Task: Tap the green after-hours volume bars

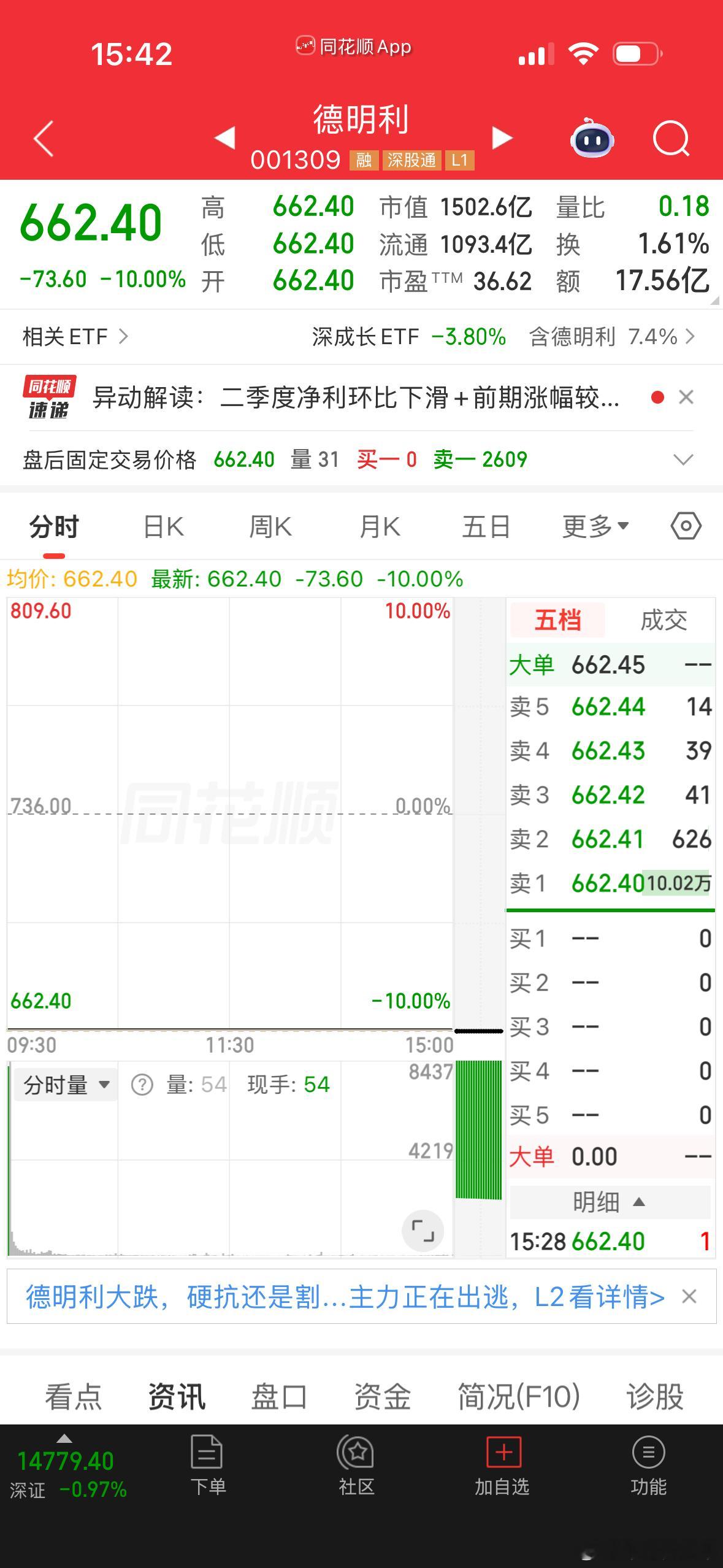Action: coord(478,1129)
